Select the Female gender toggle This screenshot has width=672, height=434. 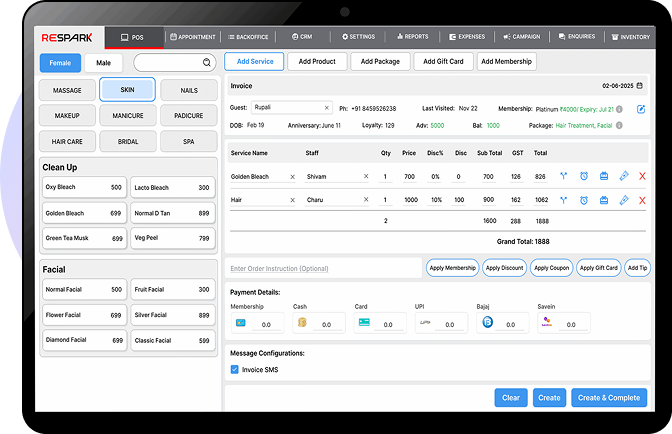[x=61, y=63]
